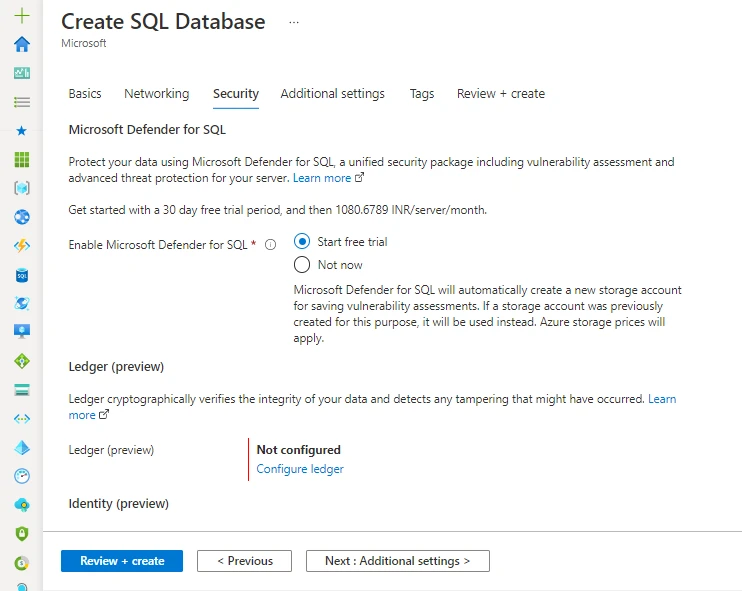Open the Tags tab
This screenshot has height=591, width=742.
(422, 94)
